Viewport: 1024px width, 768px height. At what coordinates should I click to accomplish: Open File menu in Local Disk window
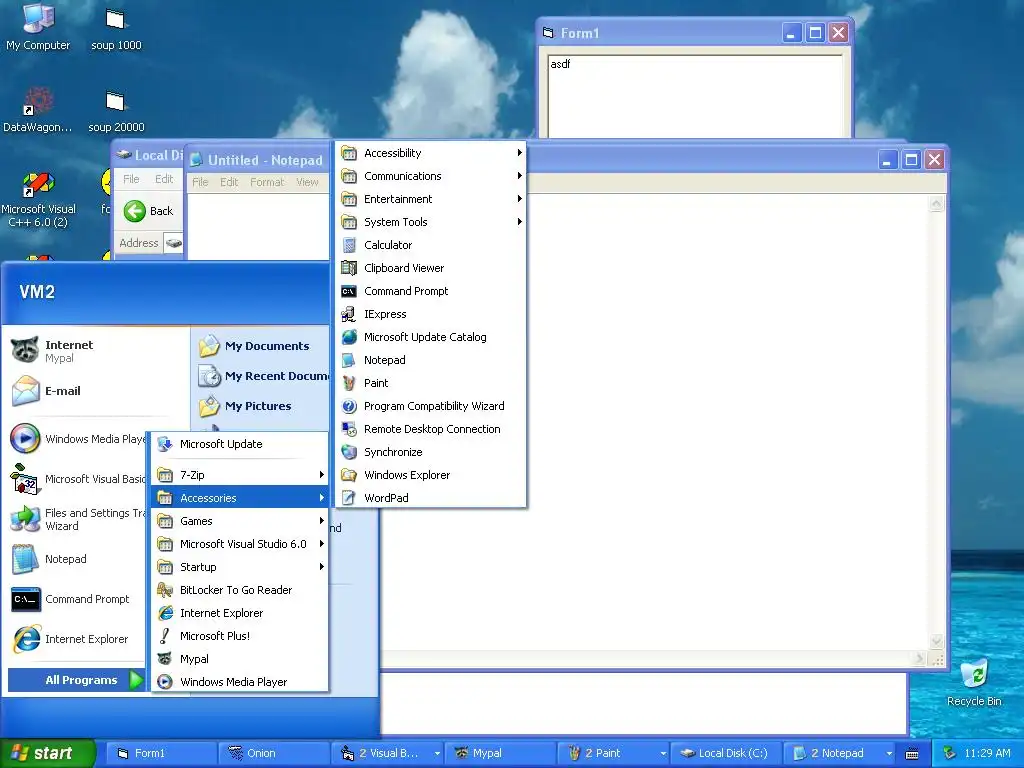pyautogui.click(x=131, y=179)
